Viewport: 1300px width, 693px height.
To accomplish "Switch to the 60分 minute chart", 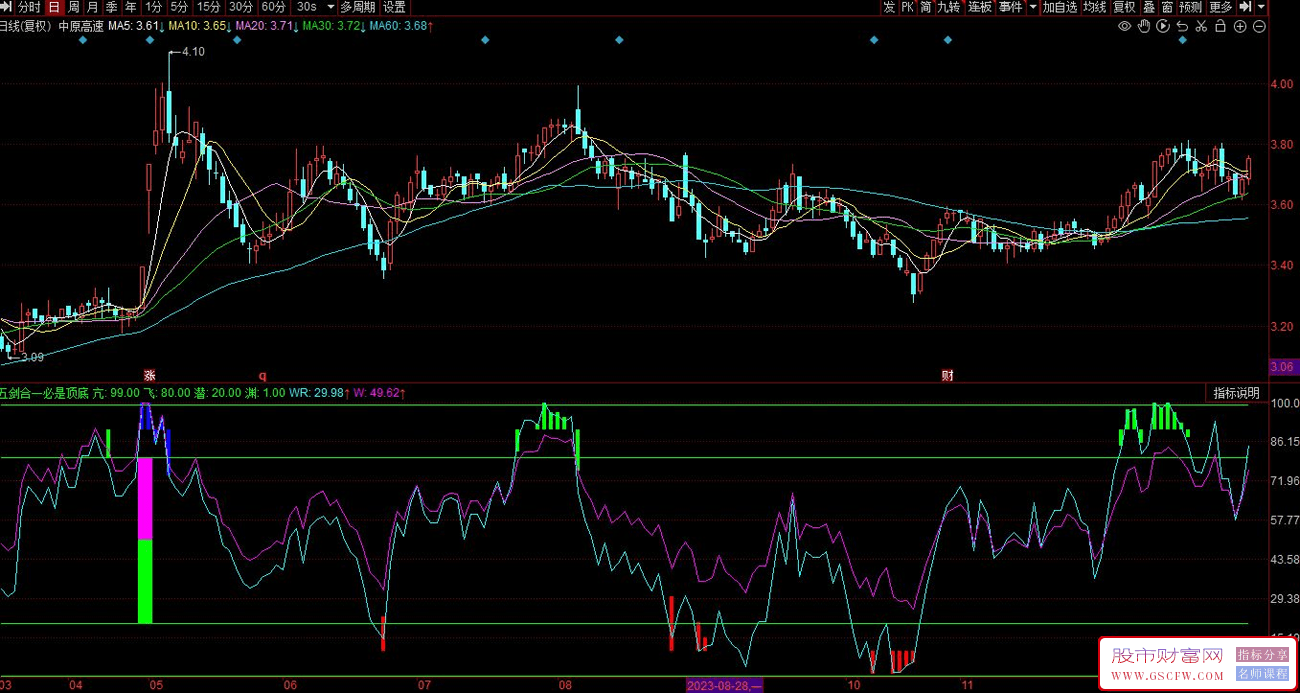I will pos(274,7).
